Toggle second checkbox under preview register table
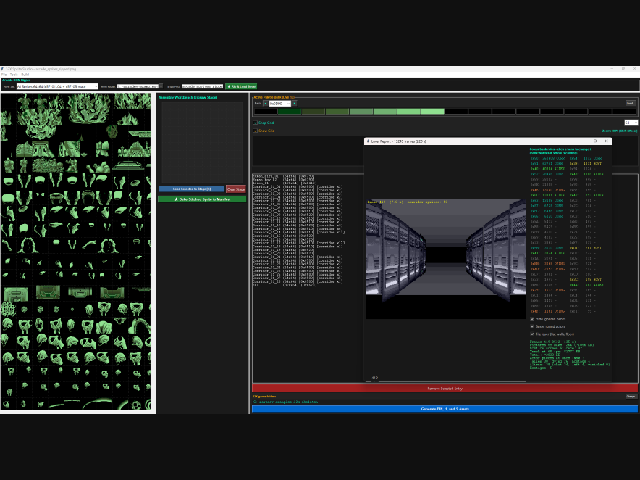This screenshot has width=640, height=480. pos(532,327)
